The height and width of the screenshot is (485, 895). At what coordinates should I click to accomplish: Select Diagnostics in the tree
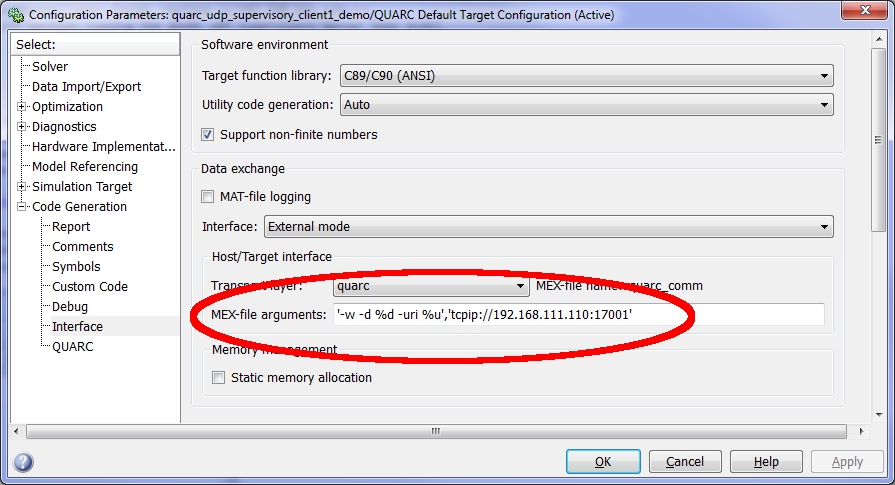64,127
